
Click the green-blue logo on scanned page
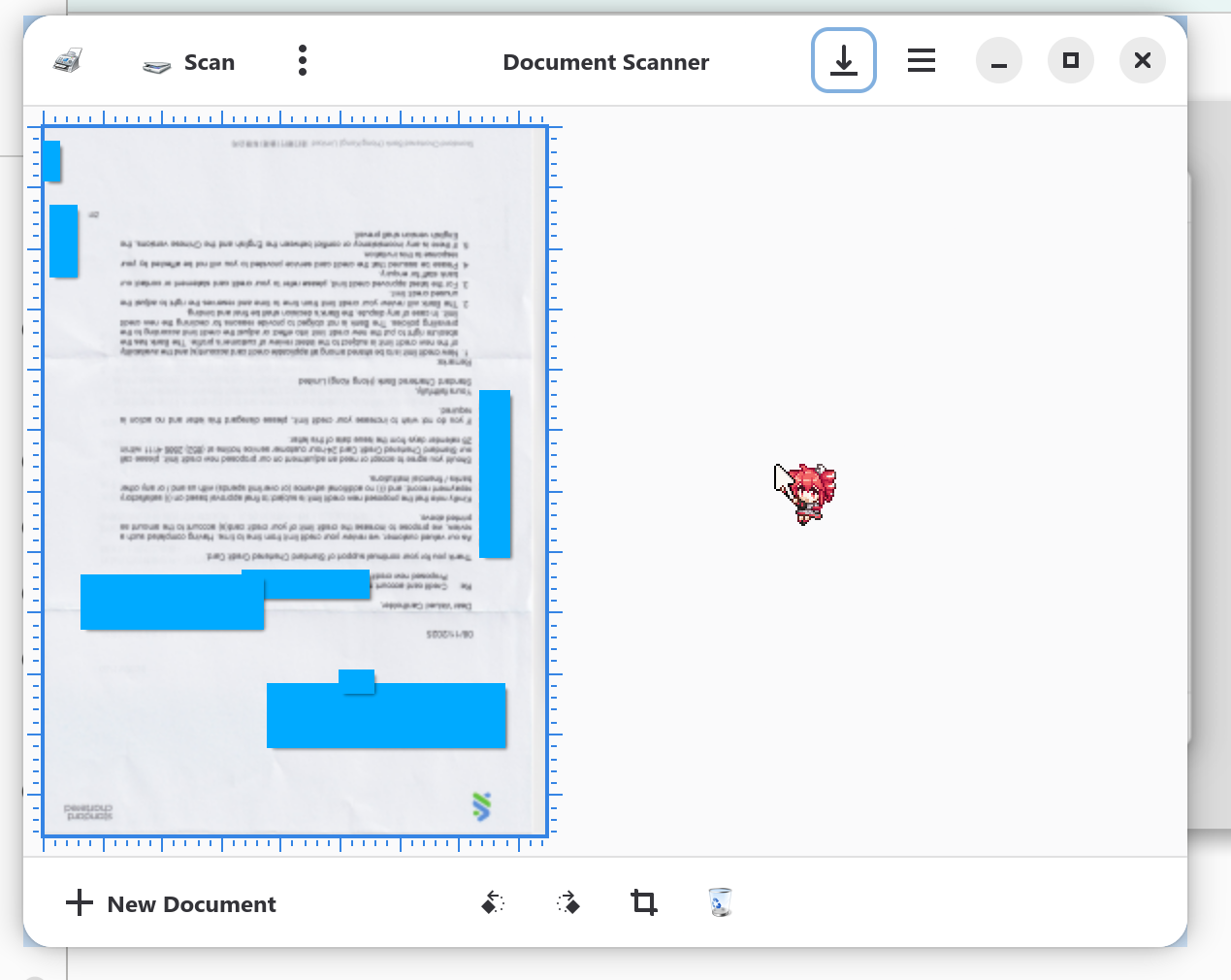coord(481,806)
